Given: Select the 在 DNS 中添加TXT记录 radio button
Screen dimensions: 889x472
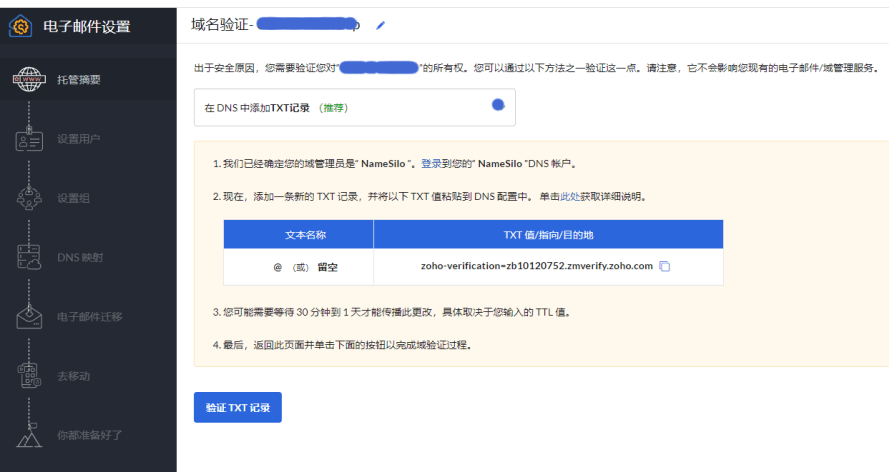Looking at the screenshot, I should (498, 105).
